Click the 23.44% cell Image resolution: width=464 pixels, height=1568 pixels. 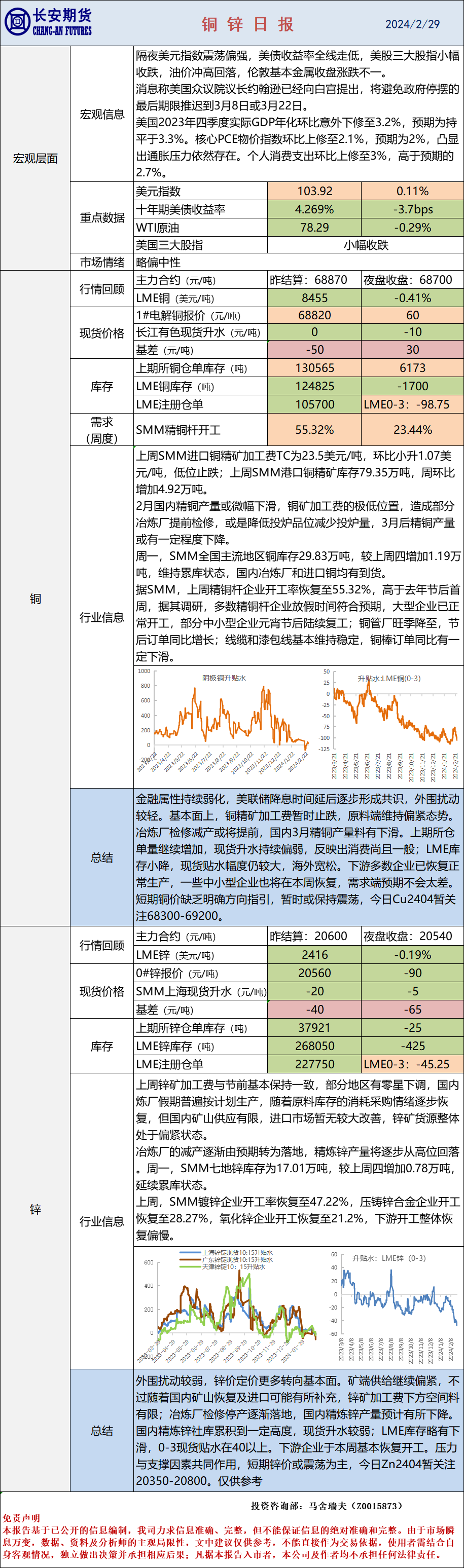click(412, 430)
